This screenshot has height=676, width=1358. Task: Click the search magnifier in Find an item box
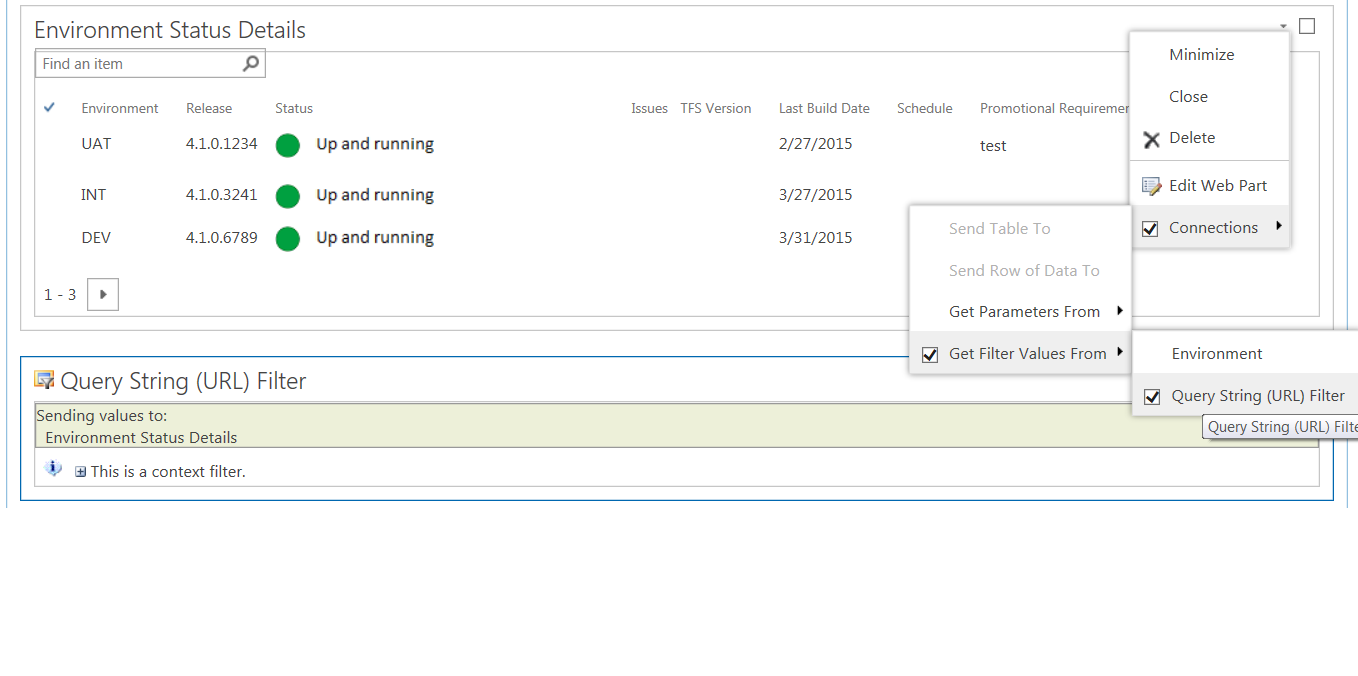click(249, 62)
